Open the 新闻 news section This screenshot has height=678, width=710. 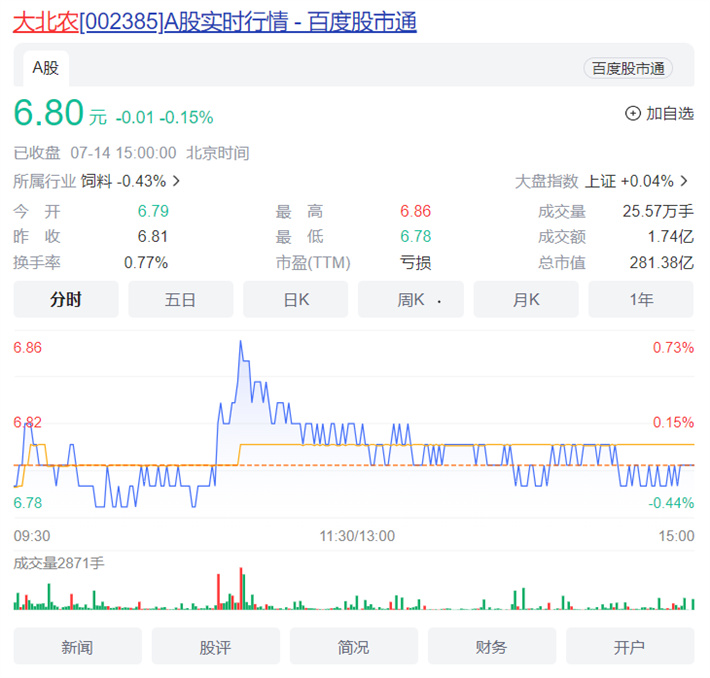[77, 647]
